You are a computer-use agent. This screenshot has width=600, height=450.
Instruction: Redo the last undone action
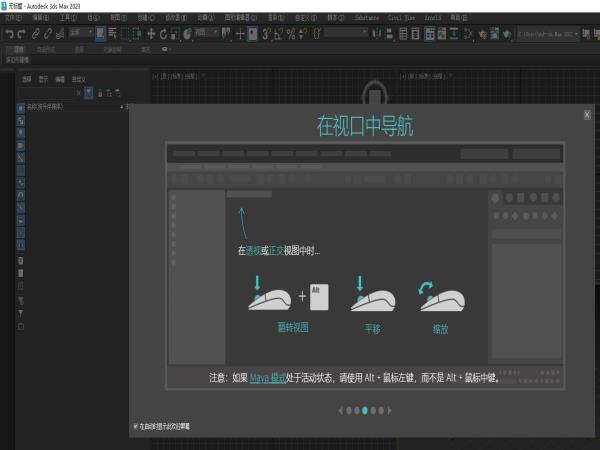click(x=21, y=34)
